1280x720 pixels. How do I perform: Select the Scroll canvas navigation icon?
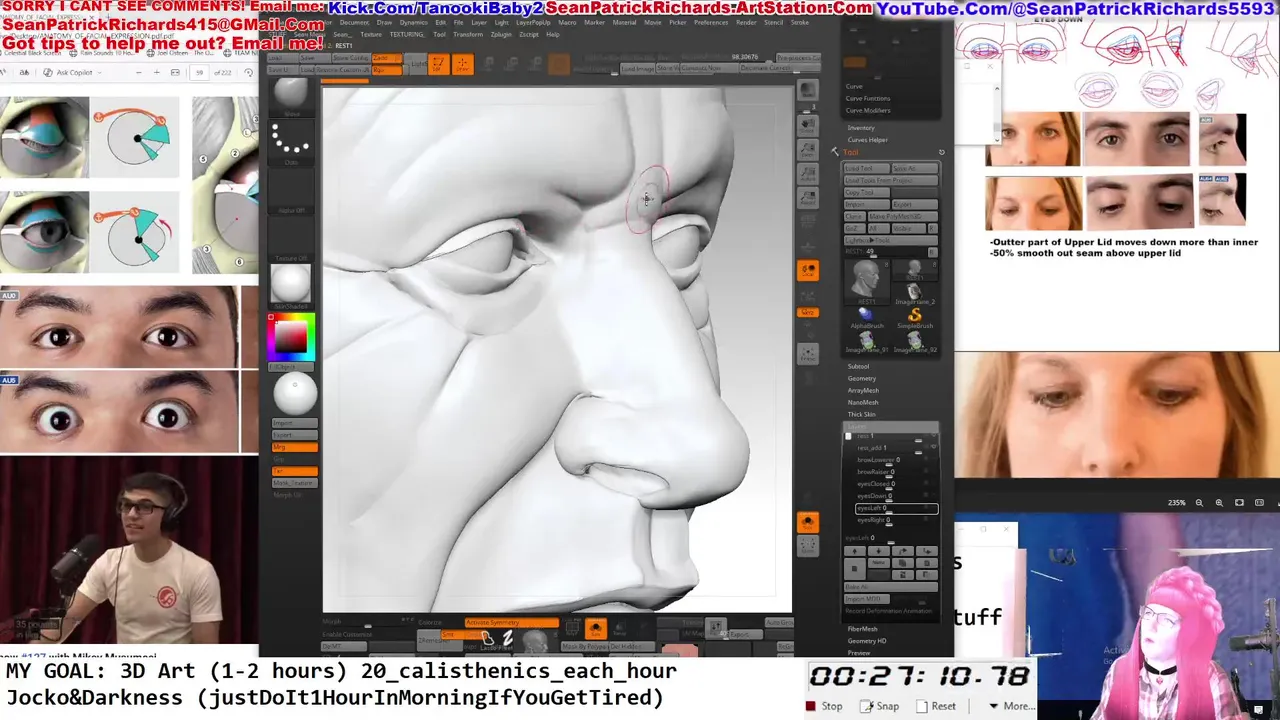click(x=808, y=126)
